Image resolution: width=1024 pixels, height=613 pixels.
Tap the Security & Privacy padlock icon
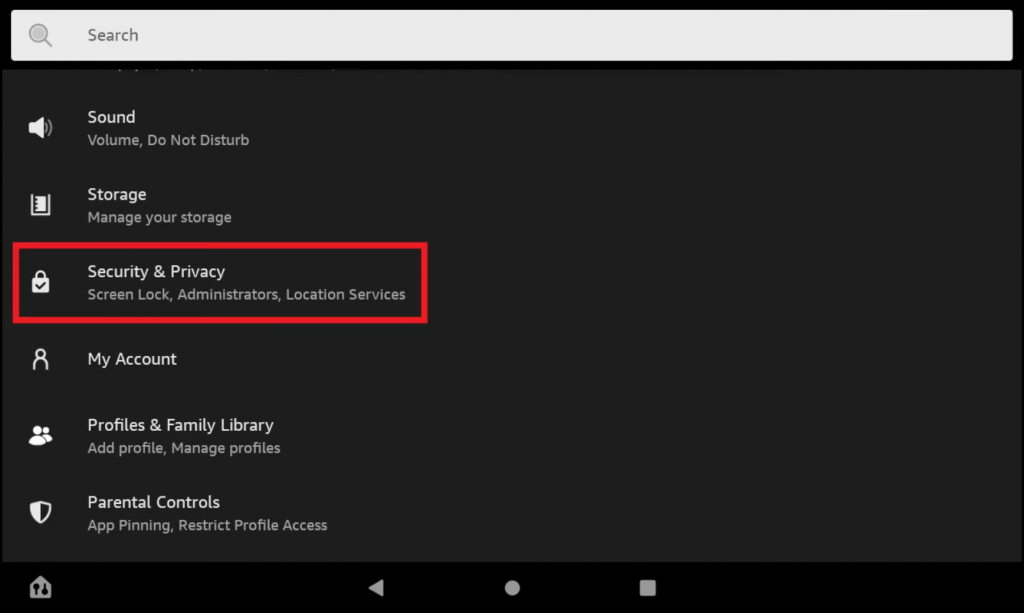(x=40, y=281)
